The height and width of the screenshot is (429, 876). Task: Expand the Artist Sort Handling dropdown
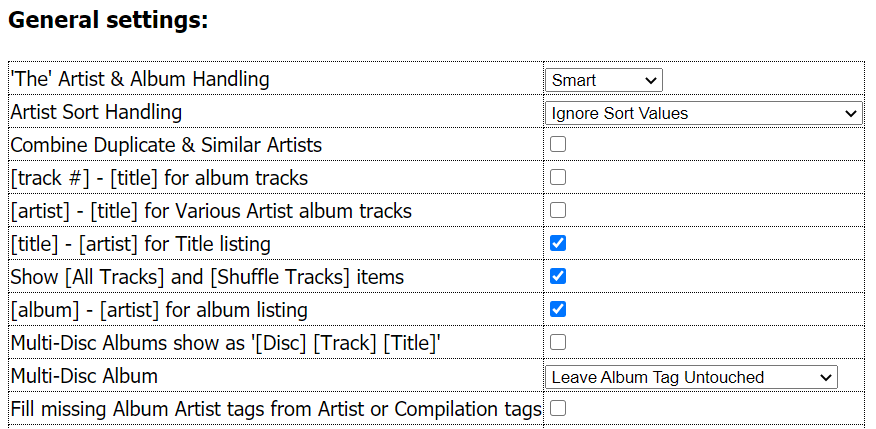point(704,113)
